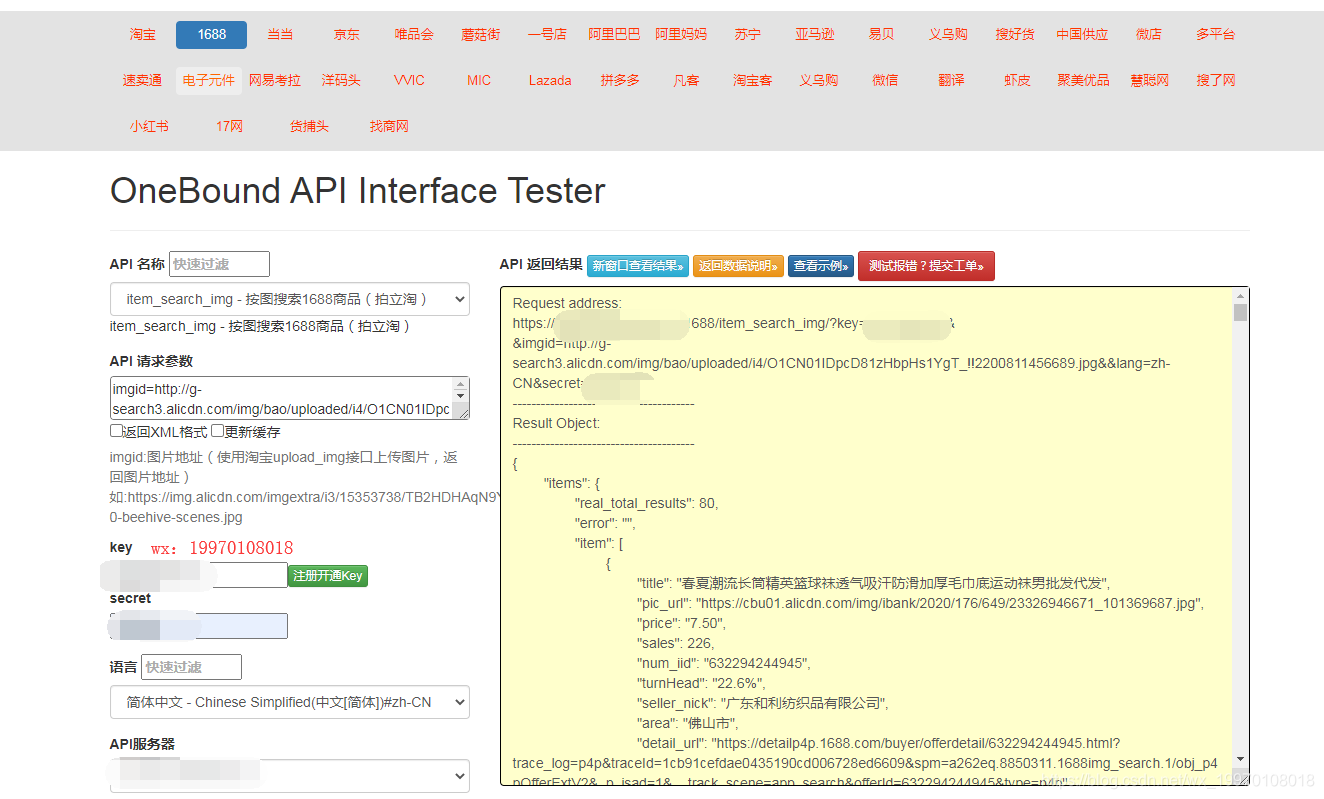Focus the secret input field
The height and width of the screenshot is (799, 1324).
[199, 626]
